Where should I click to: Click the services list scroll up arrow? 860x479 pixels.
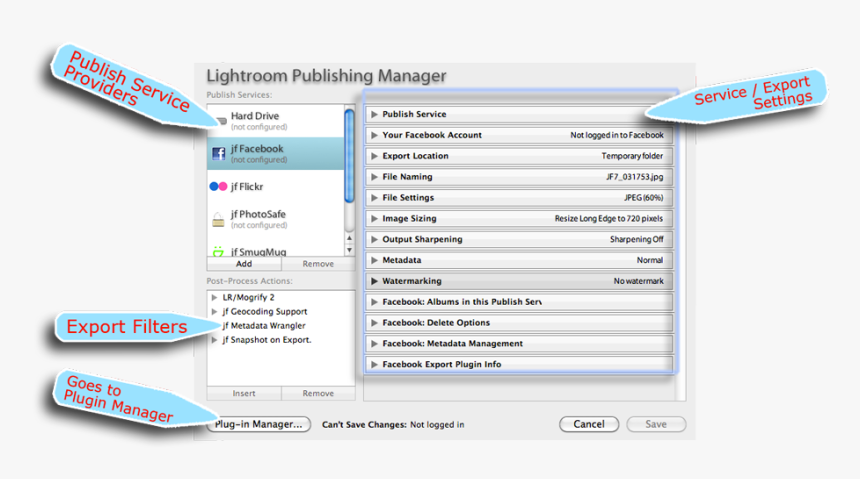point(349,238)
